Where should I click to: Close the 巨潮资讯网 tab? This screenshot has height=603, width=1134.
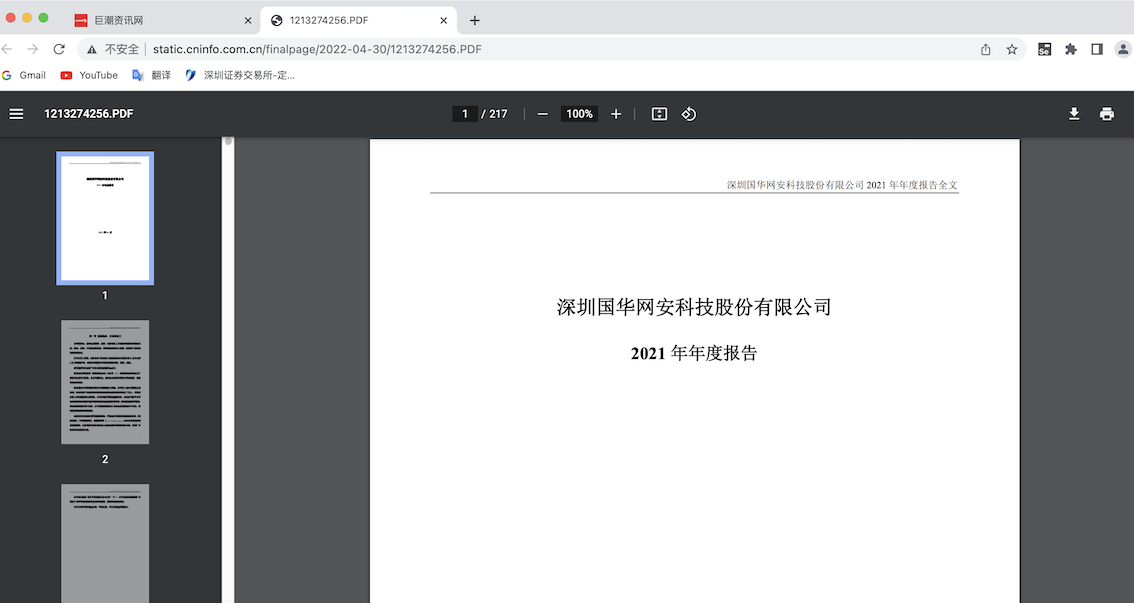(247, 20)
